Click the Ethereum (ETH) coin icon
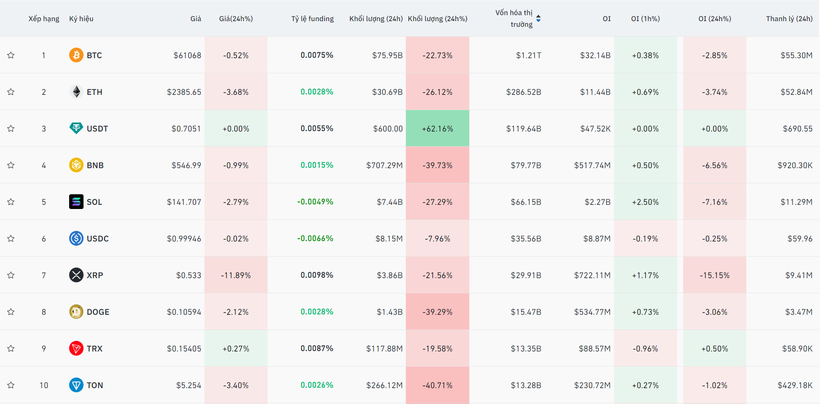 pos(76,92)
